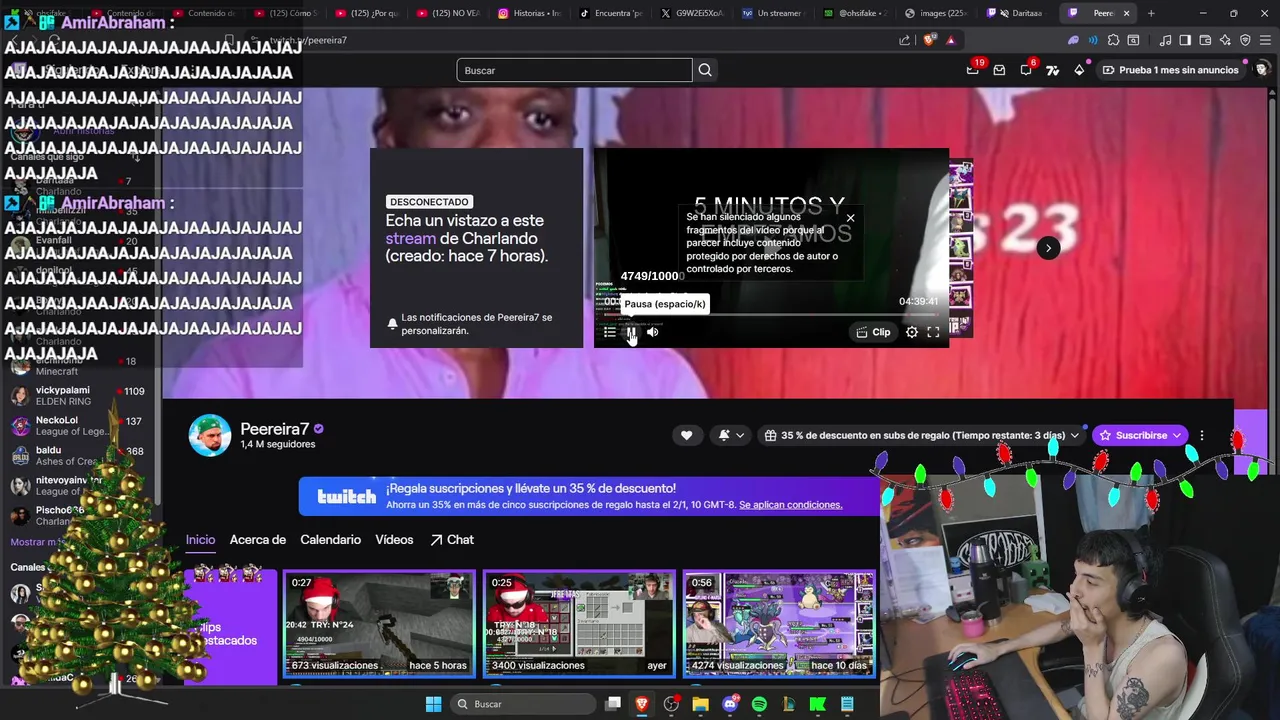Open vickypalami channel in sidebar
Screen dimensions: 1280x720
(x=78, y=395)
